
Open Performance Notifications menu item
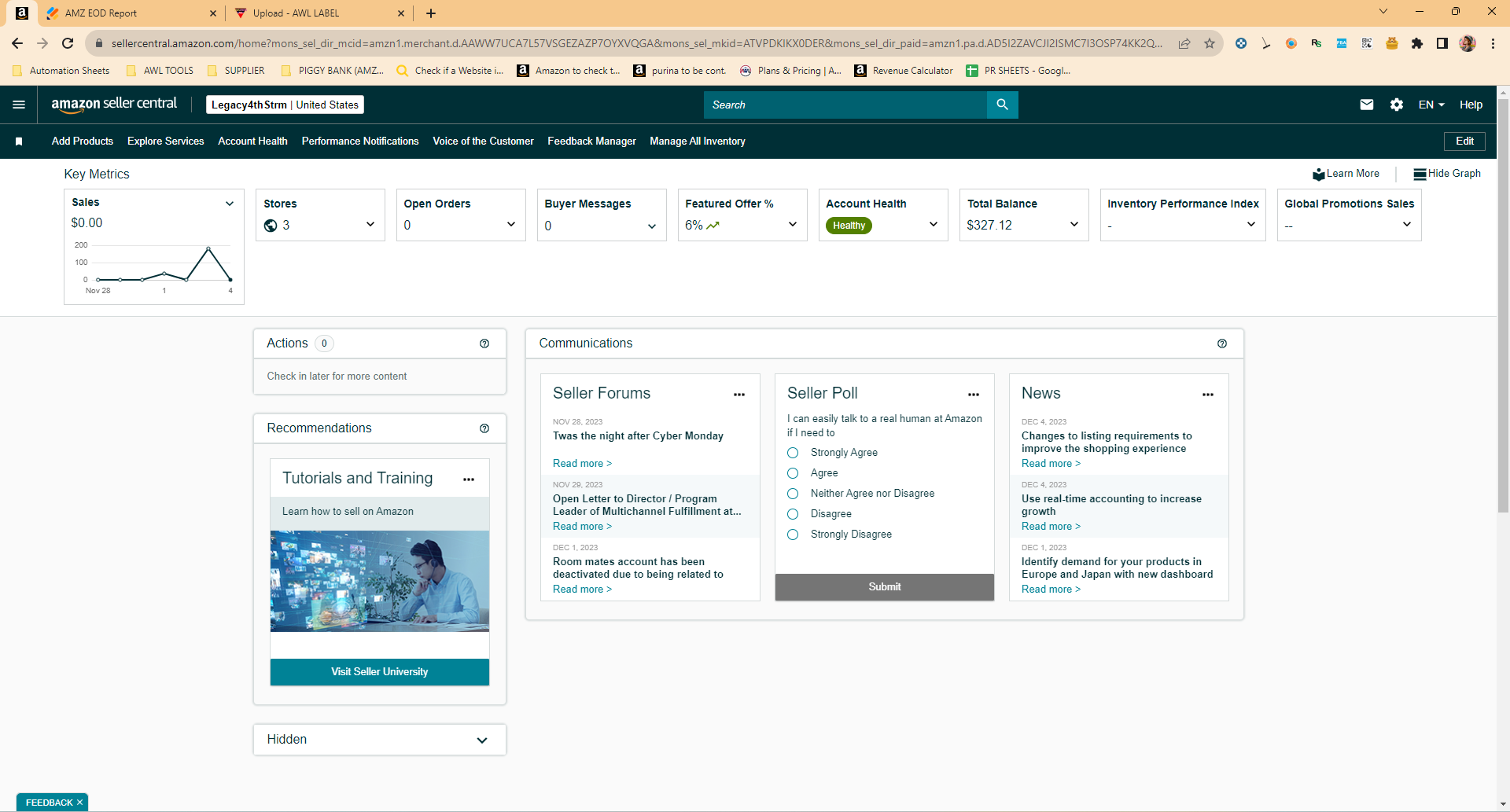pyautogui.click(x=360, y=141)
